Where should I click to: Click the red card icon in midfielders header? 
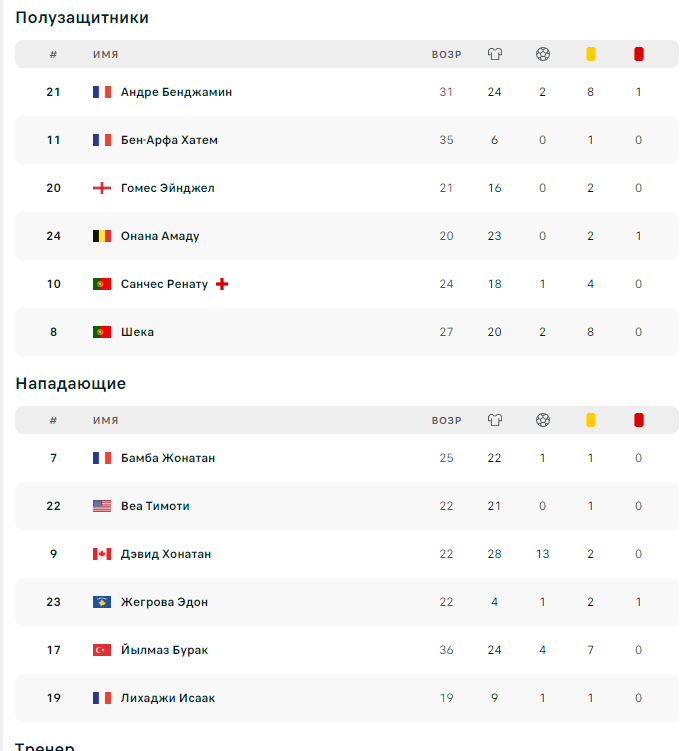tap(639, 54)
